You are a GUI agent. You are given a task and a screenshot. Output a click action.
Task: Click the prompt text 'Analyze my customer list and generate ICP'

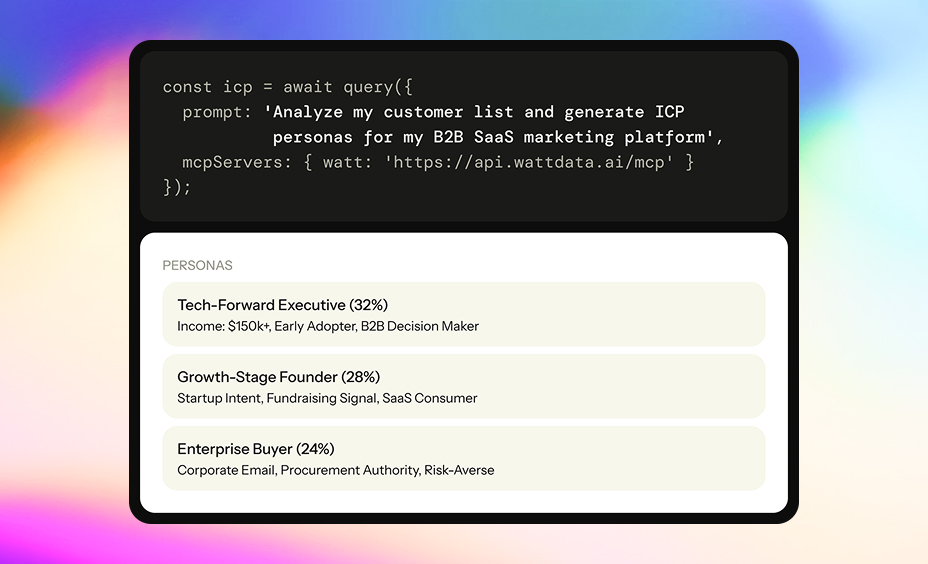point(478,112)
